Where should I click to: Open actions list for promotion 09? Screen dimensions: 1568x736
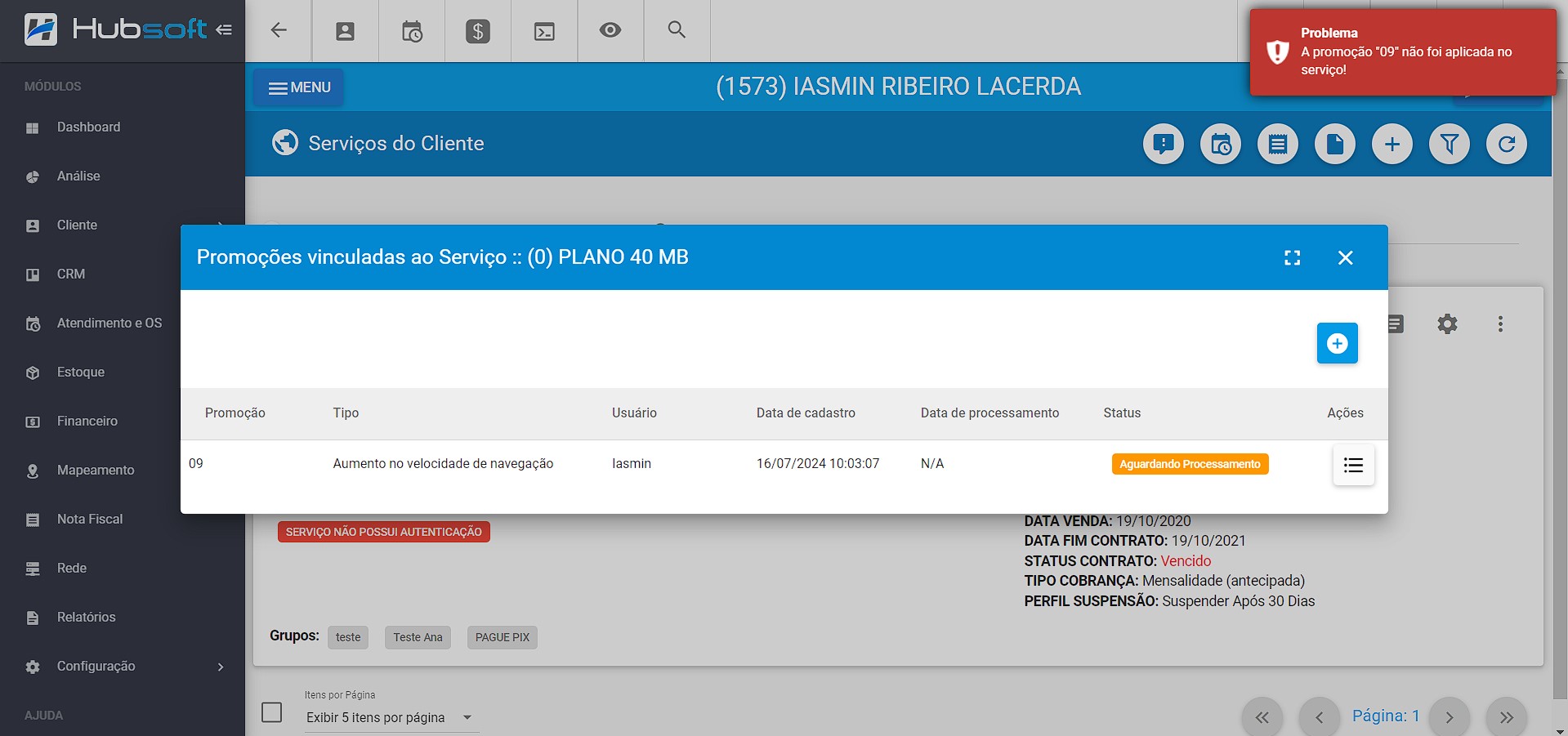pos(1353,465)
